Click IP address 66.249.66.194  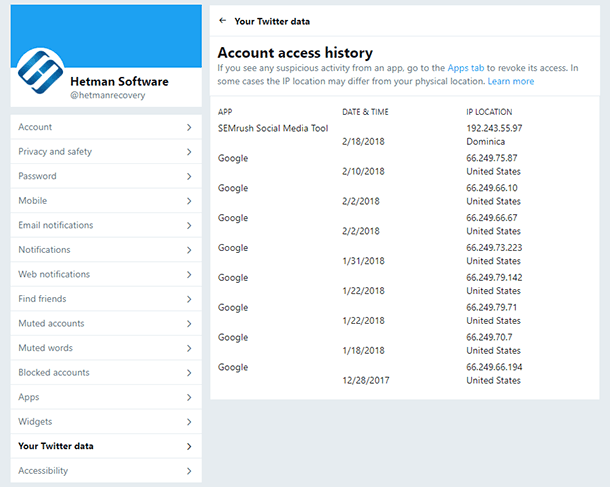point(494,367)
